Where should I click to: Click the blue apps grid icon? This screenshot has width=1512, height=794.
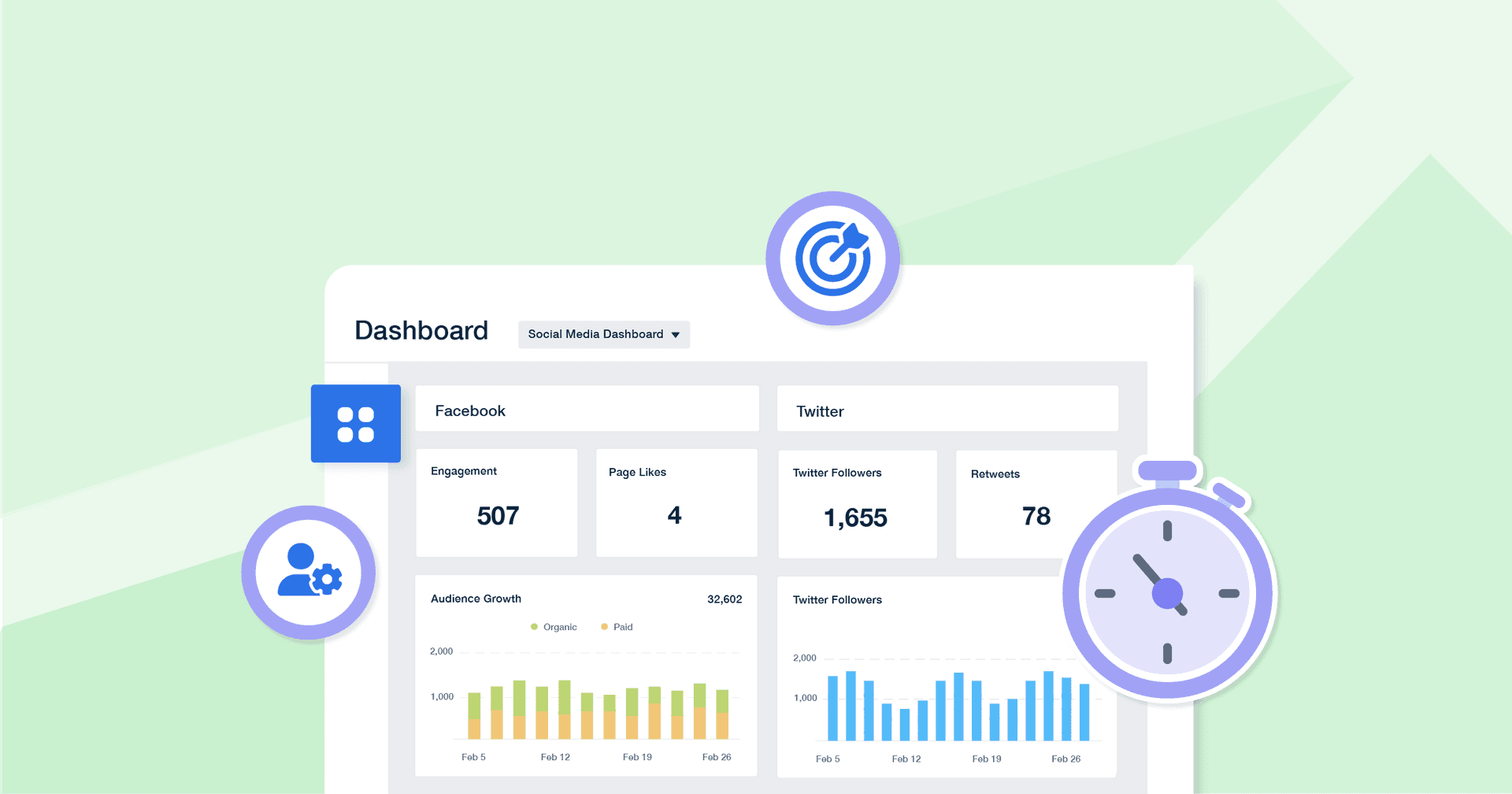tap(355, 423)
